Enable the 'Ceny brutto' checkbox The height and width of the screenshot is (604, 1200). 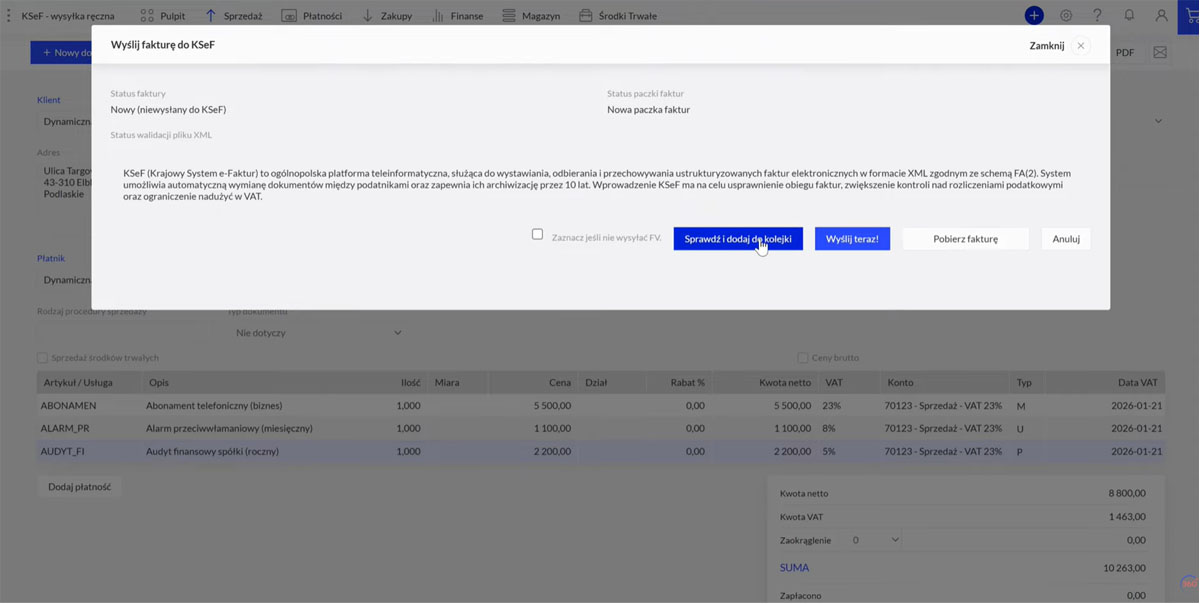802,358
